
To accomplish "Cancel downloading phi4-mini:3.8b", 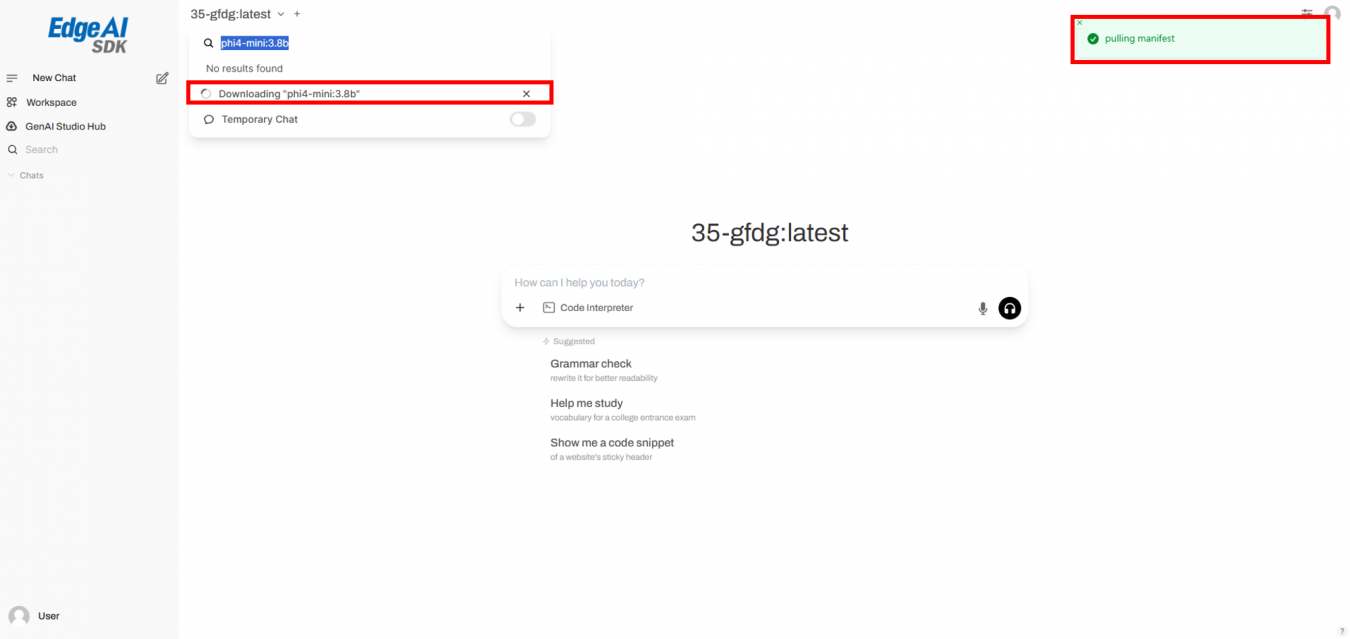I will (526, 94).
